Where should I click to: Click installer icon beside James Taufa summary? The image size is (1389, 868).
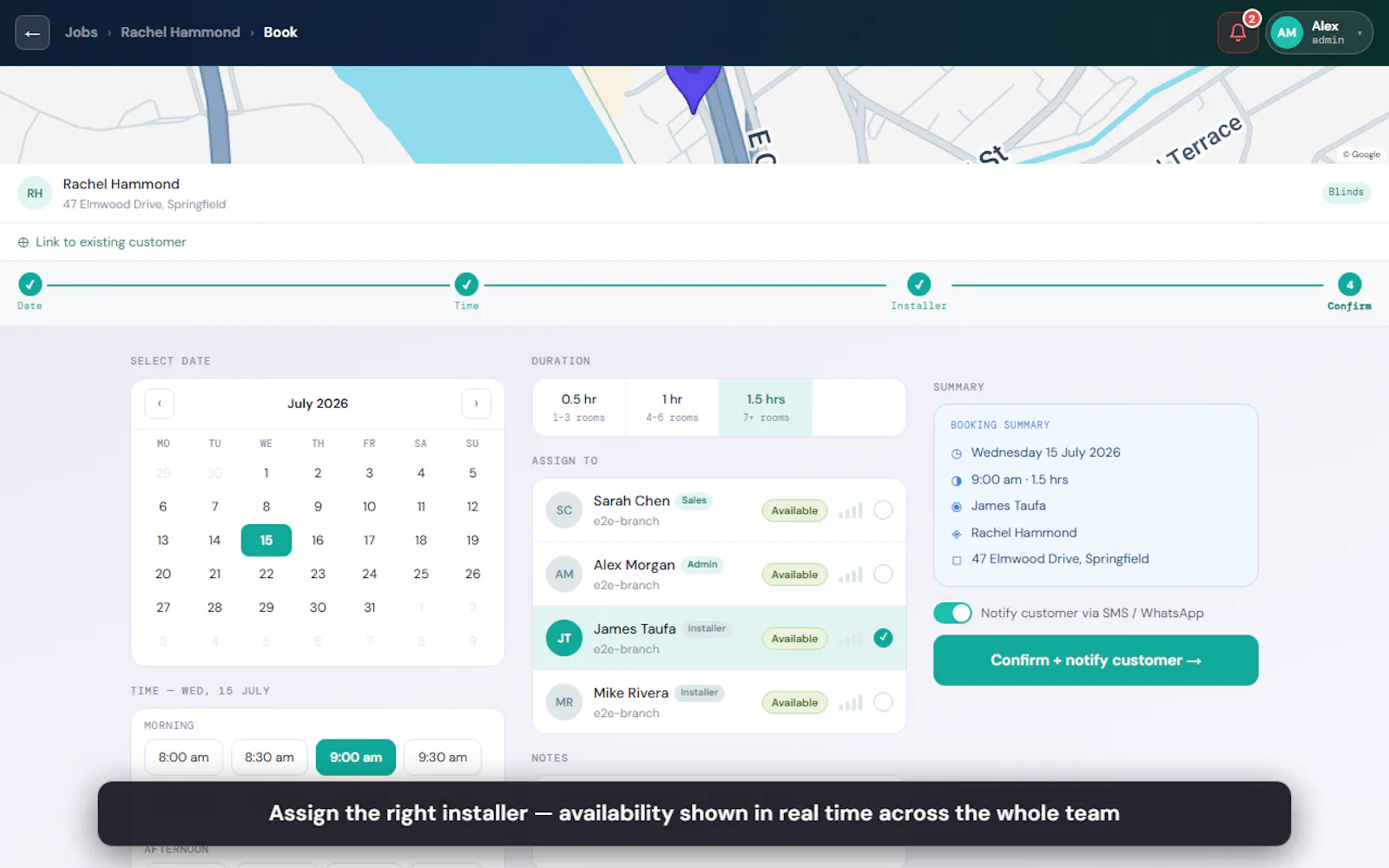point(957,507)
